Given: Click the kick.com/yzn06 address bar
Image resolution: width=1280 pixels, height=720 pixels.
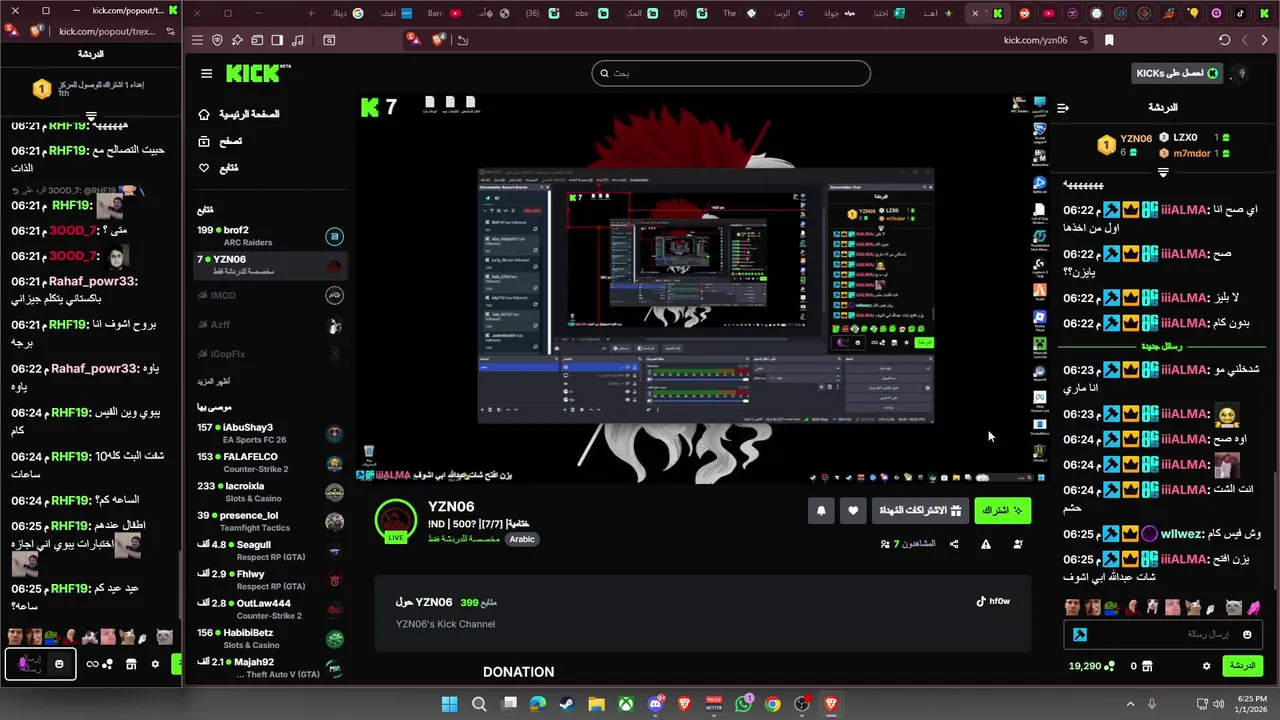Looking at the screenshot, I should (x=1035, y=40).
